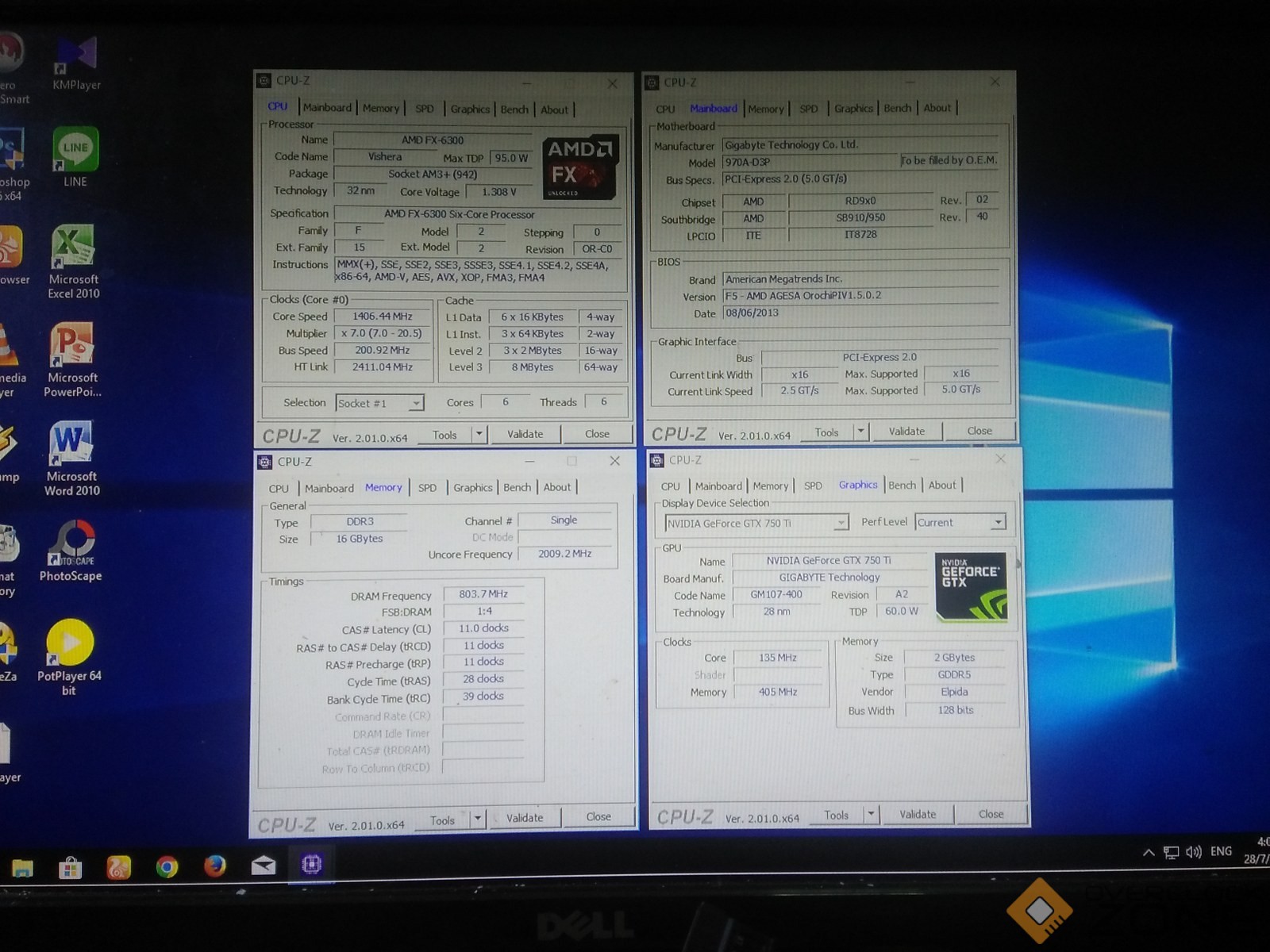Click the volume icon in system tray
Image resolution: width=1270 pixels, height=952 pixels.
pos(1193,852)
